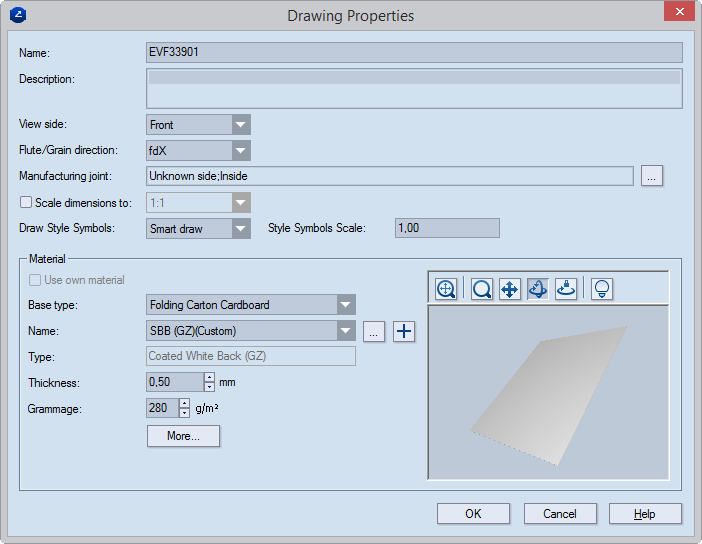Select the pan arrows tool in preview

pos(508,289)
